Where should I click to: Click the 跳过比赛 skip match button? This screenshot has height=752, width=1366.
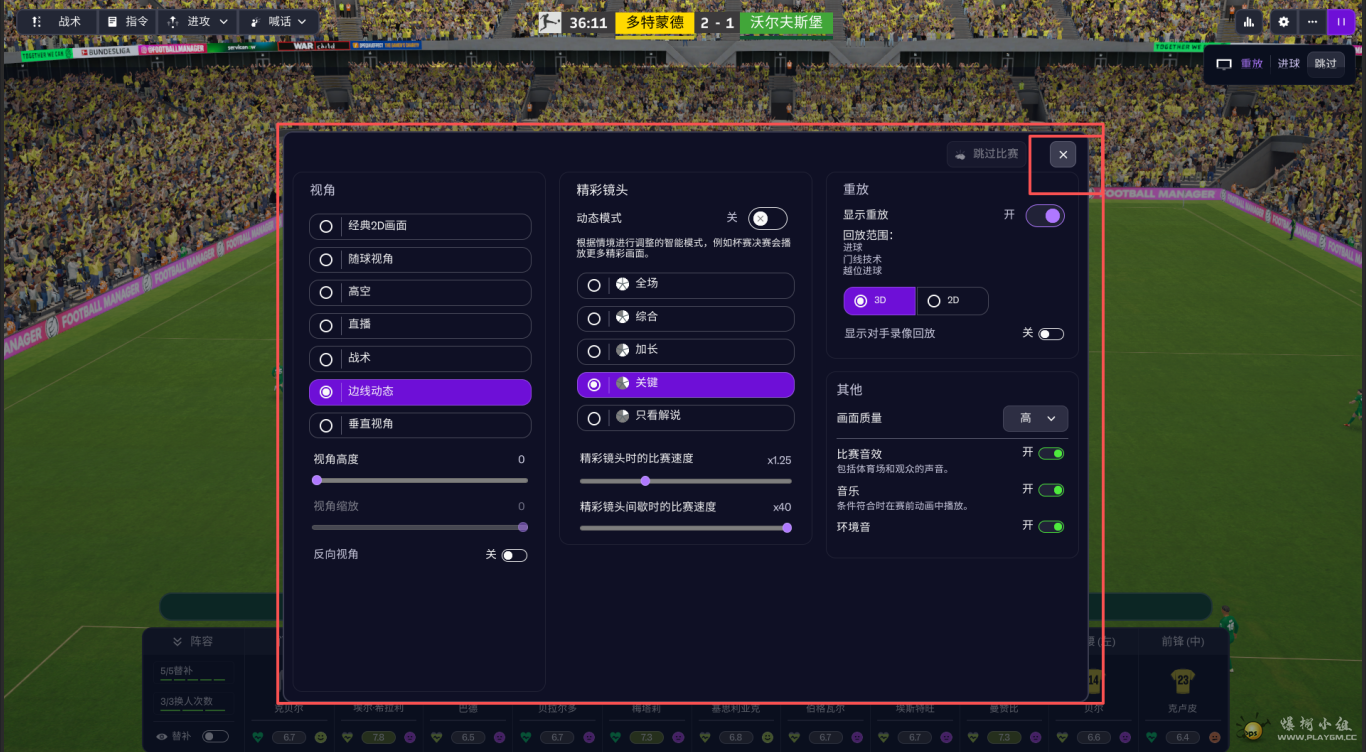(x=984, y=154)
